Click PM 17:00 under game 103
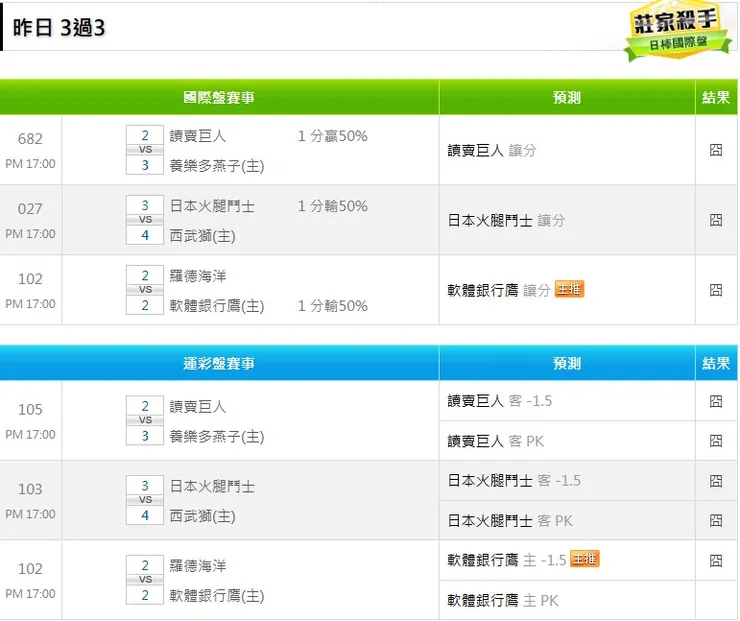The height and width of the screenshot is (621, 740). 30,514
